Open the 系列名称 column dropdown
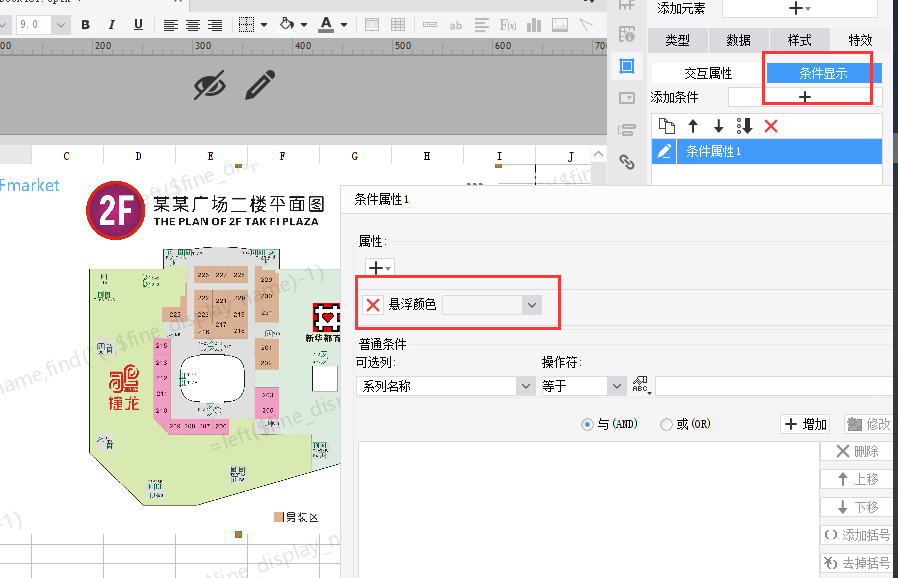 [526, 386]
